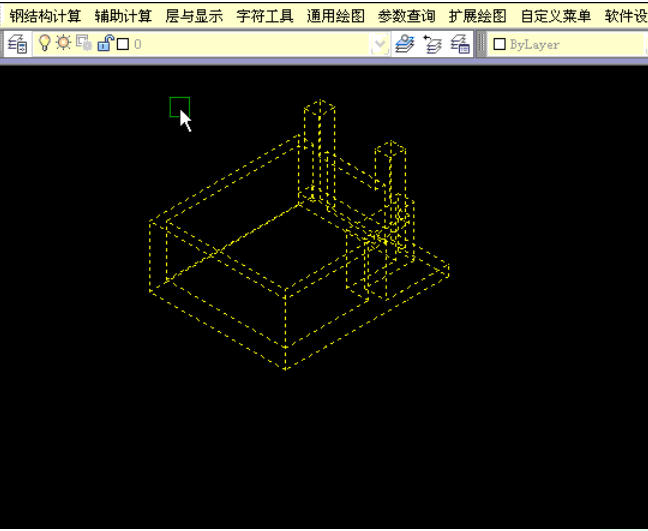Open the 通用绘图 menu
This screenshot has height=531, width=648.
click(335, 16)
